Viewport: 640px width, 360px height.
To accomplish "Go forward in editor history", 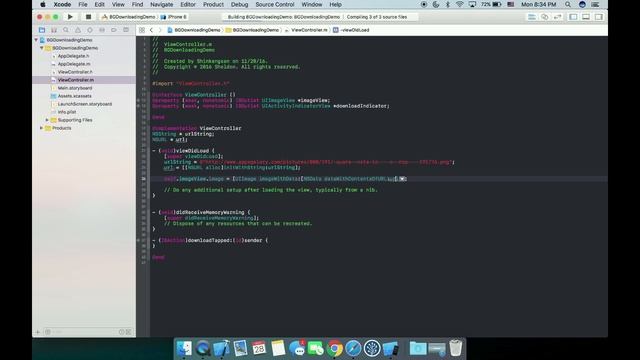I will point(160,30).
